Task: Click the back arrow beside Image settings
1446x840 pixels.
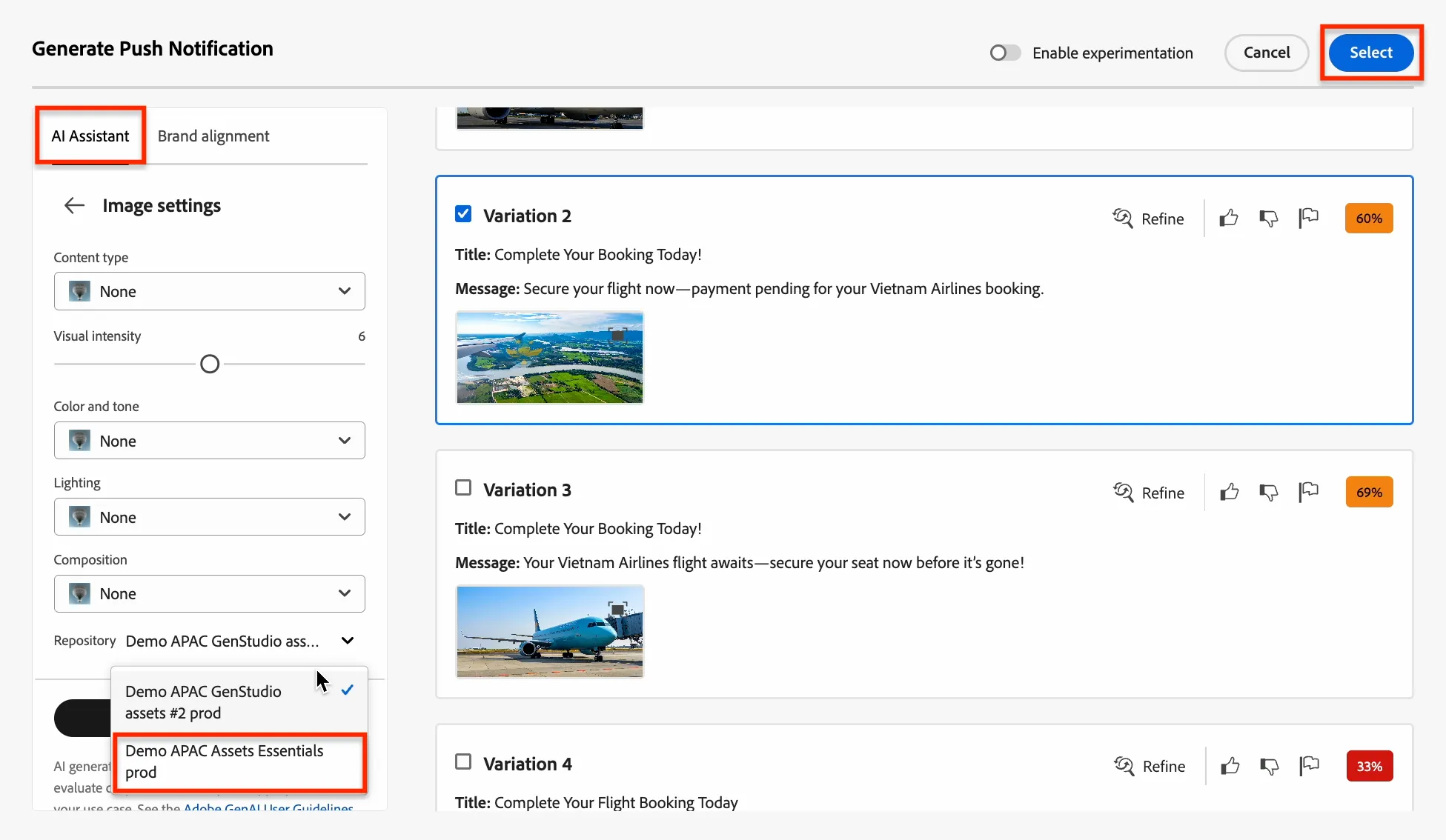Action: point(74,205)
